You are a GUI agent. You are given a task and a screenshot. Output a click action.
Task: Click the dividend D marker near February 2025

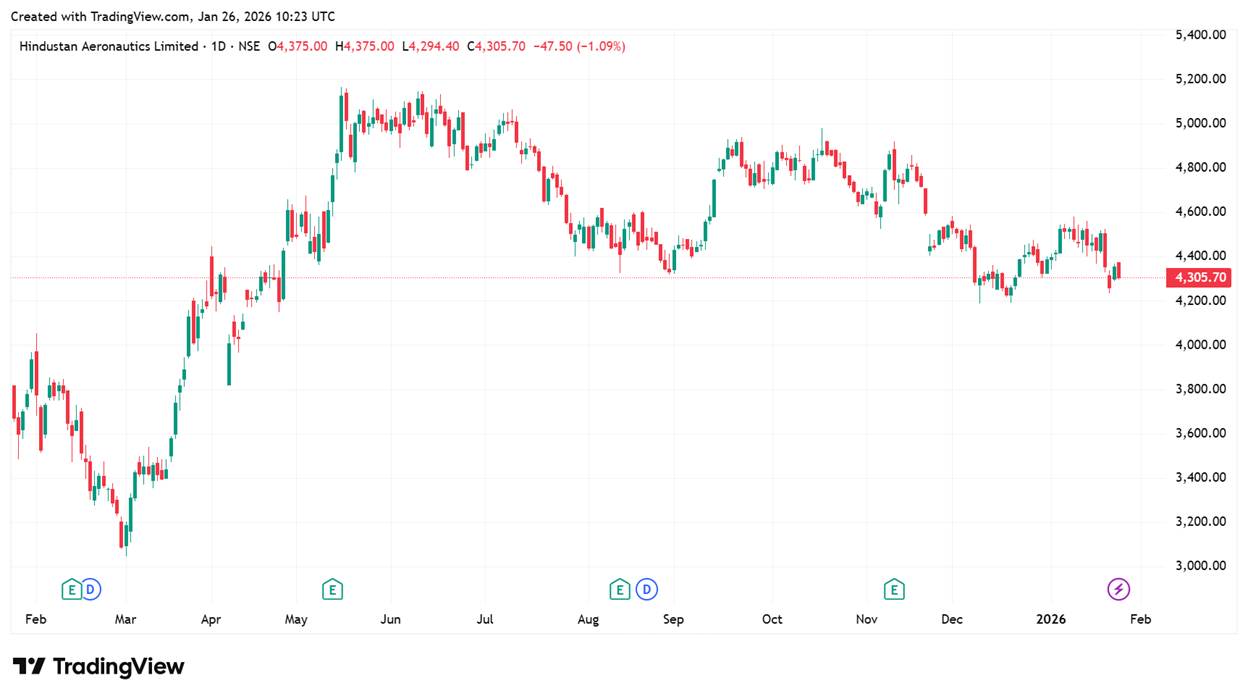91,590
